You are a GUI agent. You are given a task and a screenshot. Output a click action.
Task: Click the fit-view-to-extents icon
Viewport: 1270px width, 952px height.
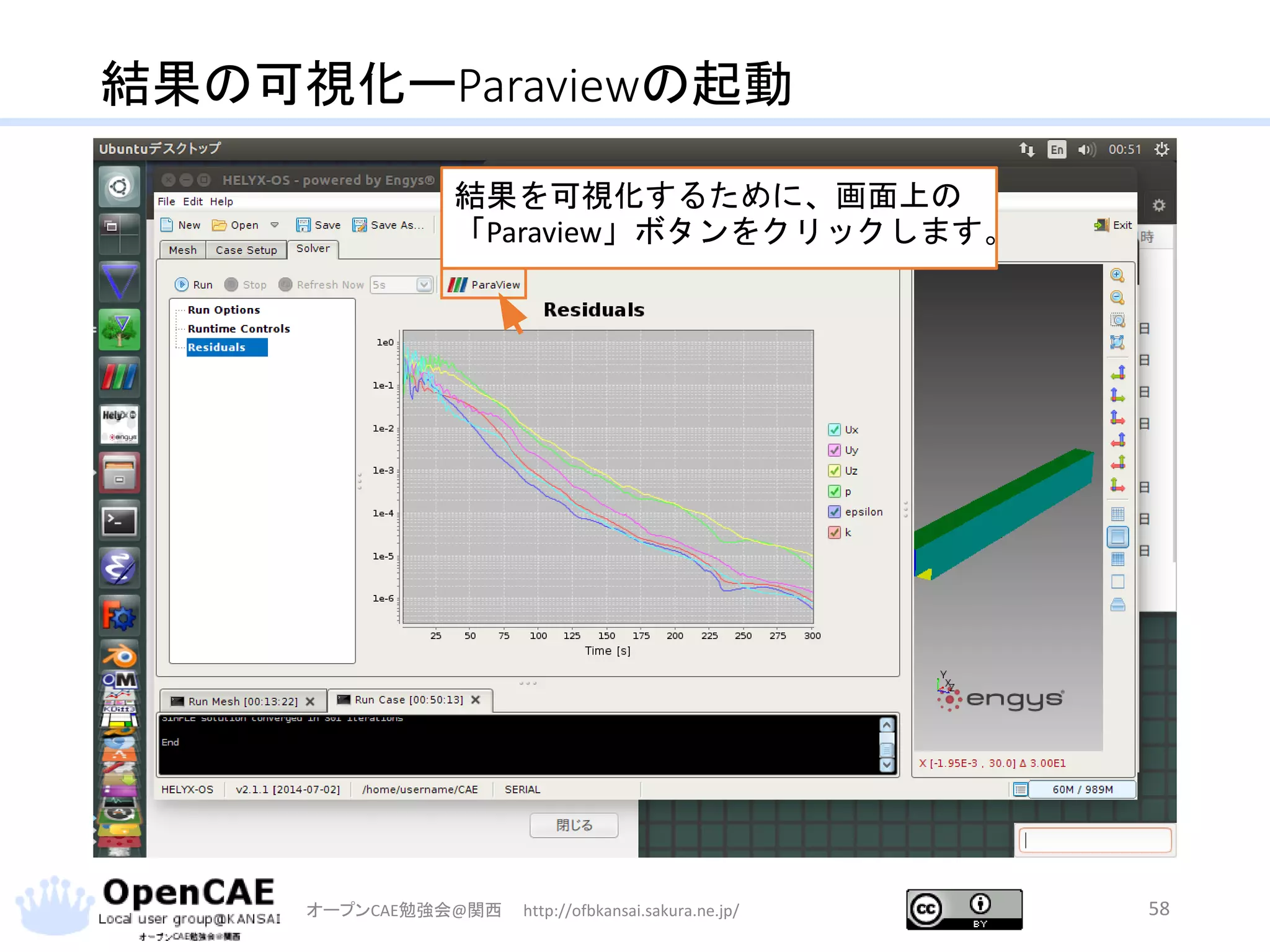1117,342
